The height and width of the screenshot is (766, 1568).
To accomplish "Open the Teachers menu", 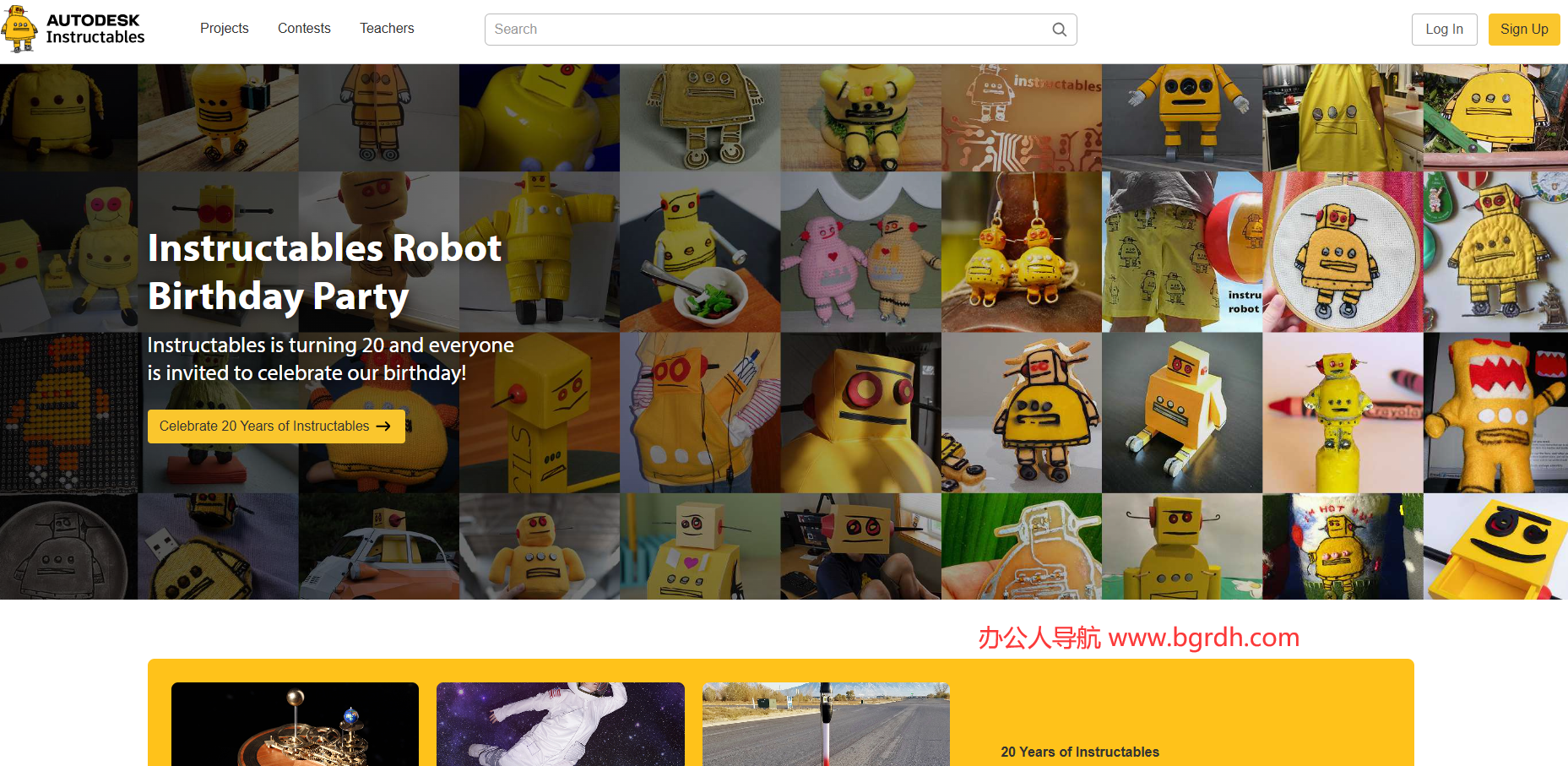I will pos(387,29).
